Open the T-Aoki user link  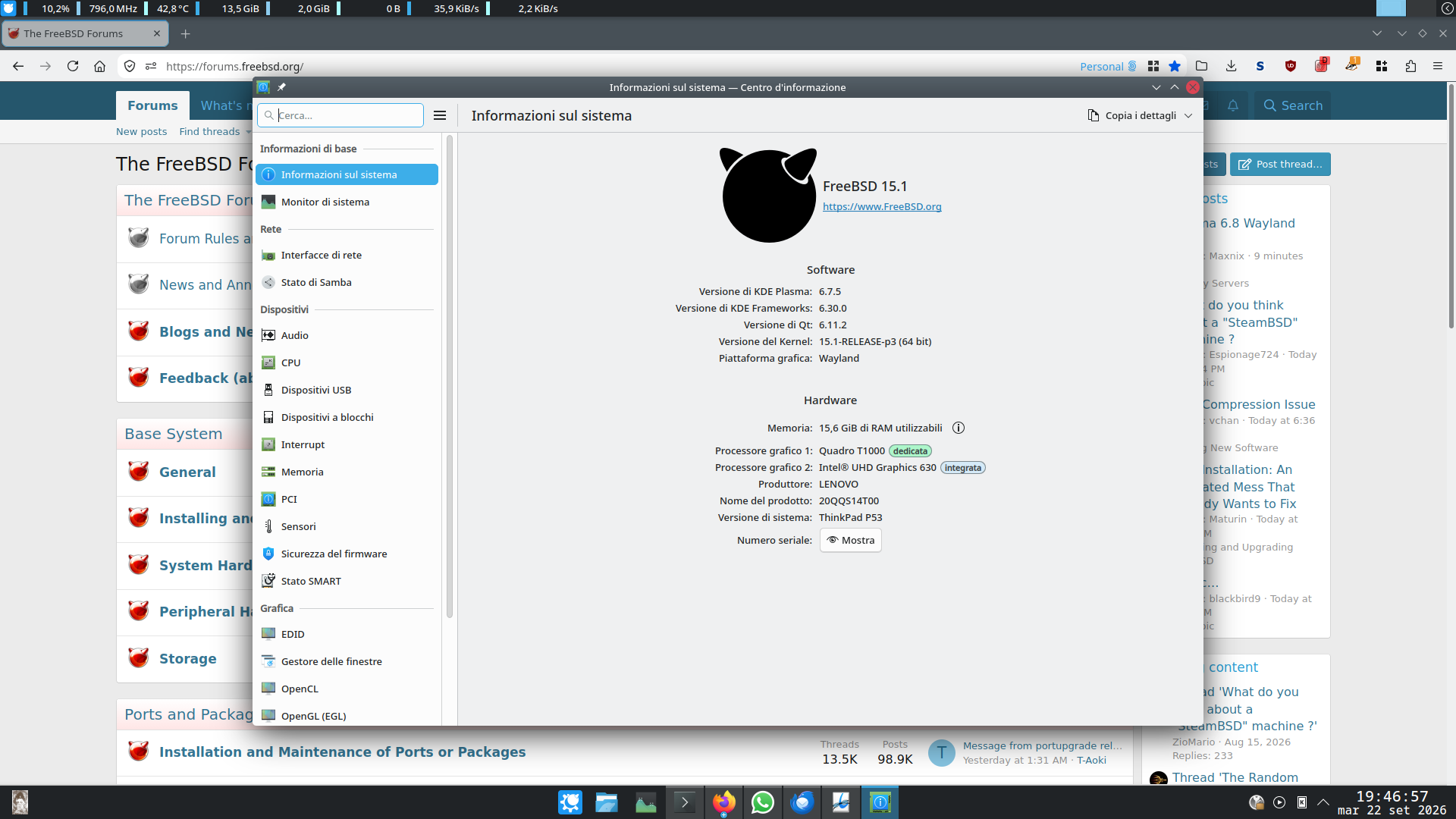coord(1091,760)
